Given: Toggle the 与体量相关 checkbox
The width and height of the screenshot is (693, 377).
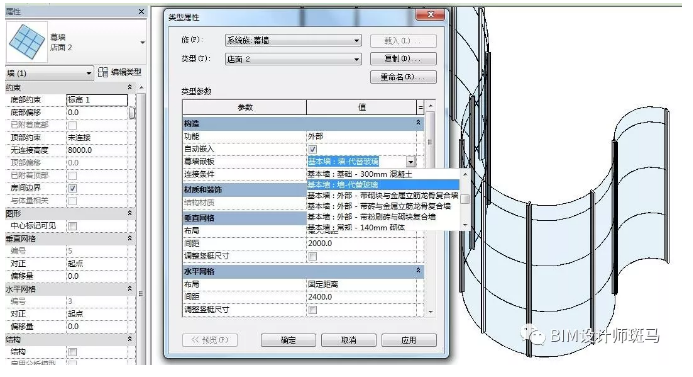Looking at the screenshot, I should 72,201.
